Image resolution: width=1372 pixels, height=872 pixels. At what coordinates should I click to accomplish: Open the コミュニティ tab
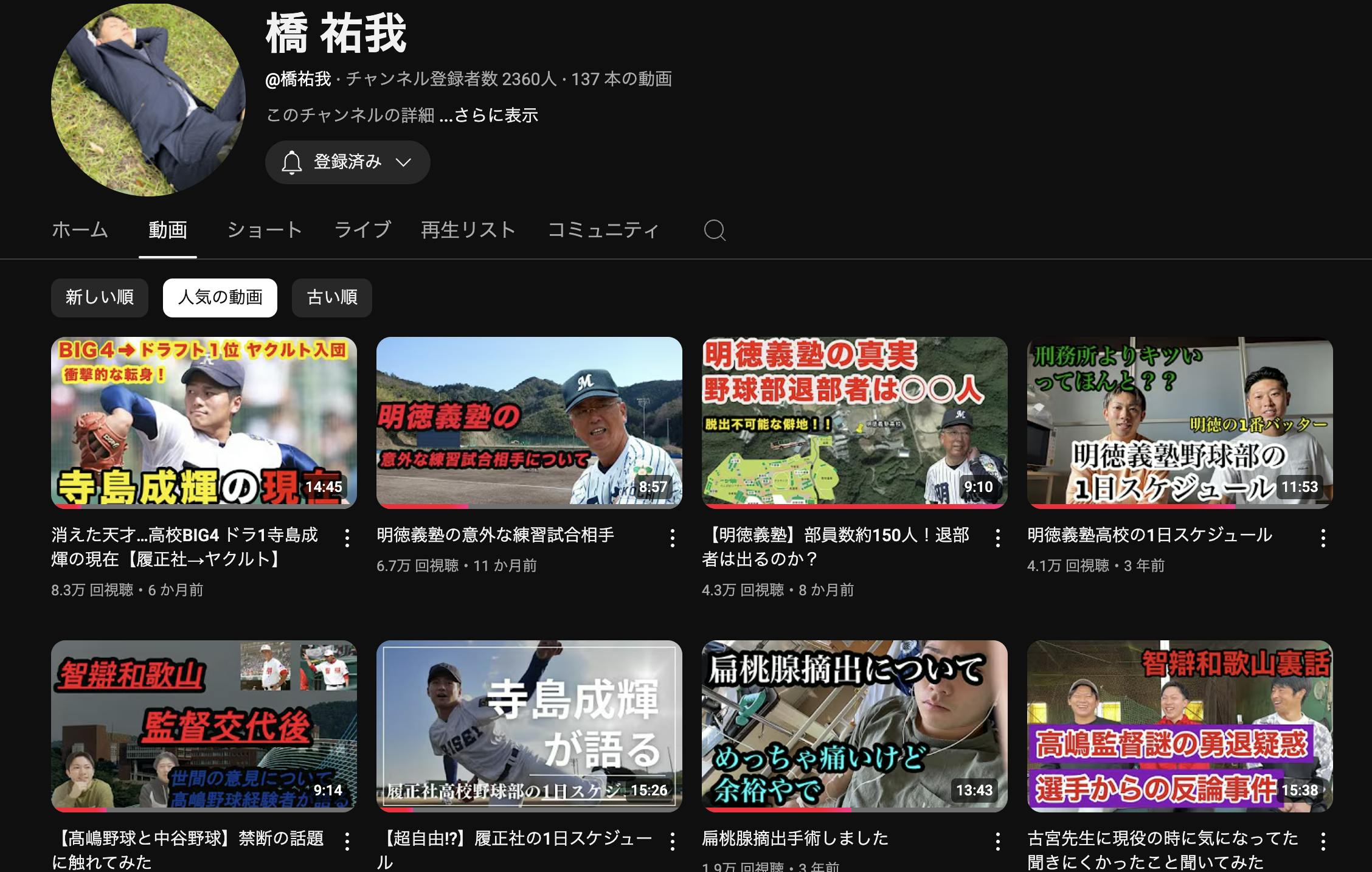[603, 230]
